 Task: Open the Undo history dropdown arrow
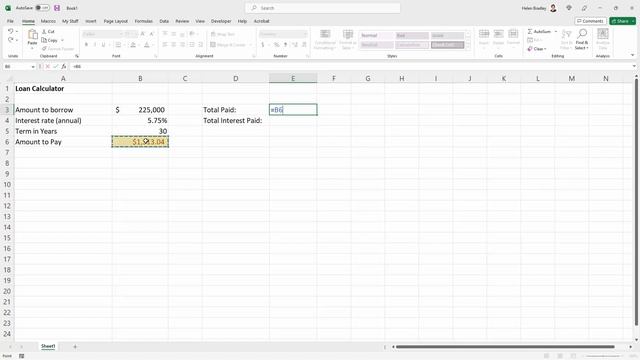pyautogui.click(x=17, y=31)
